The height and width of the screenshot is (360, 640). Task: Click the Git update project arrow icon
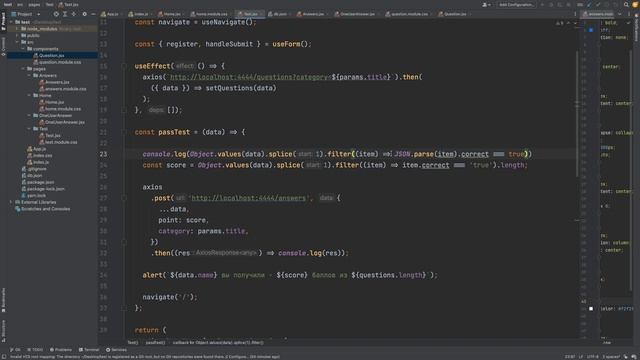pos(589,4)
